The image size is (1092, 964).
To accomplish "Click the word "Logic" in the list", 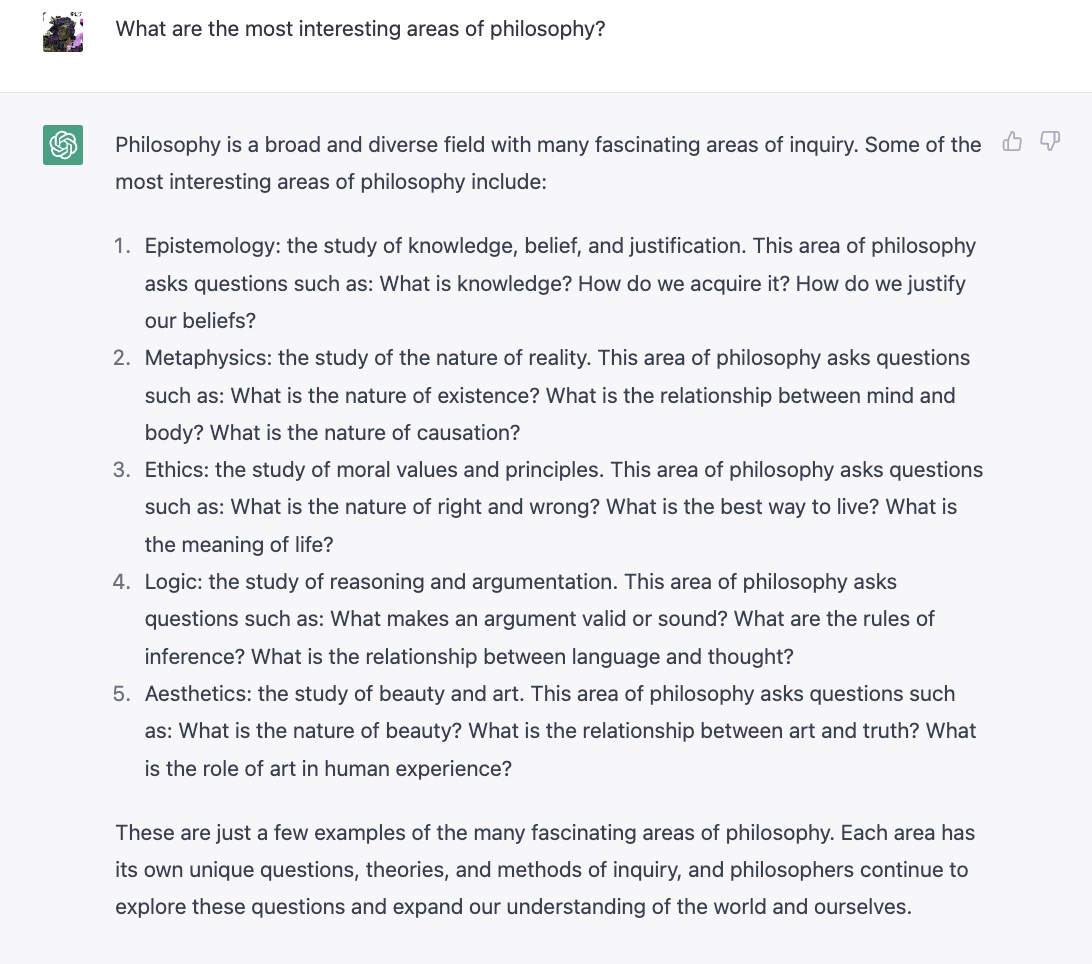I will [x=173, y=582].
